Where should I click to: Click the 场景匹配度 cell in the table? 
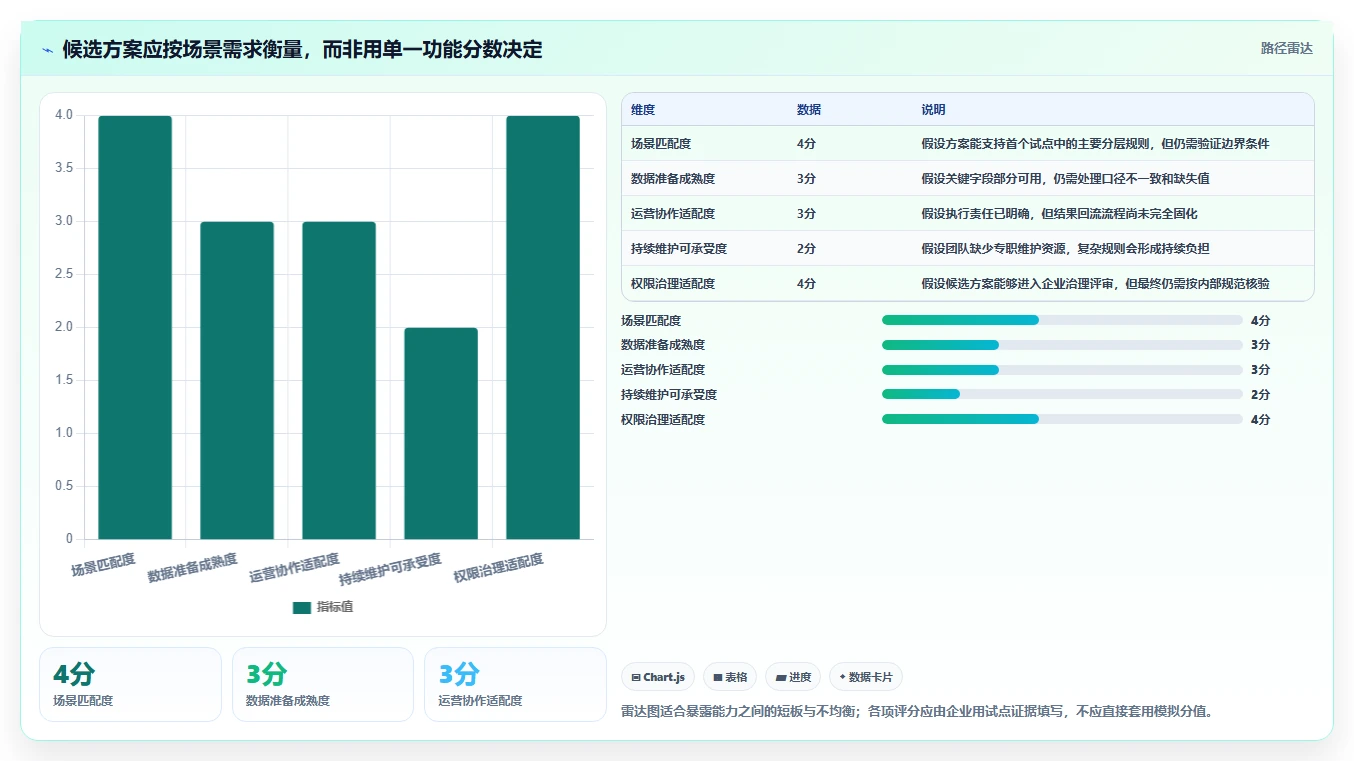point(661,144)
